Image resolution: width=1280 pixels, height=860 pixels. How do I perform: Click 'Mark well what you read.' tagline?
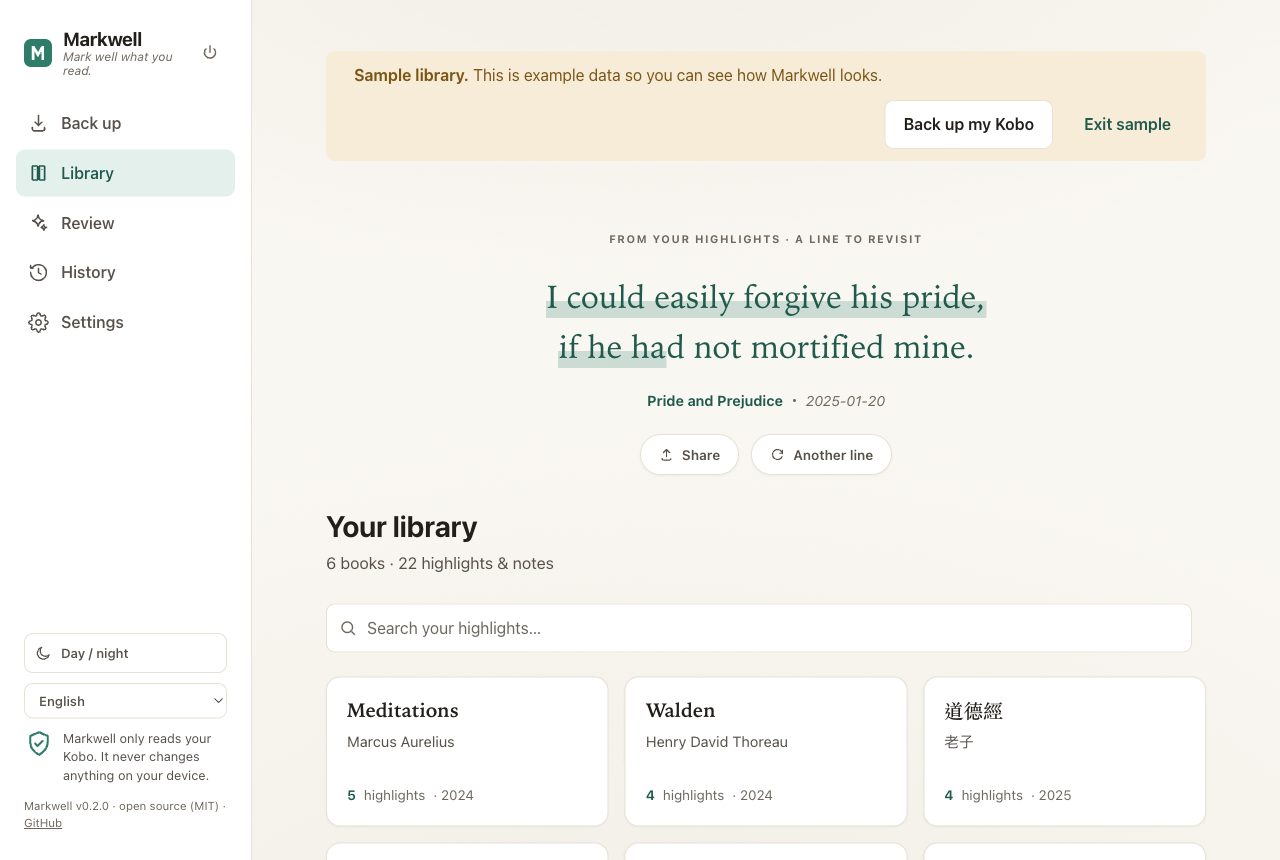[x=118, y=64]
